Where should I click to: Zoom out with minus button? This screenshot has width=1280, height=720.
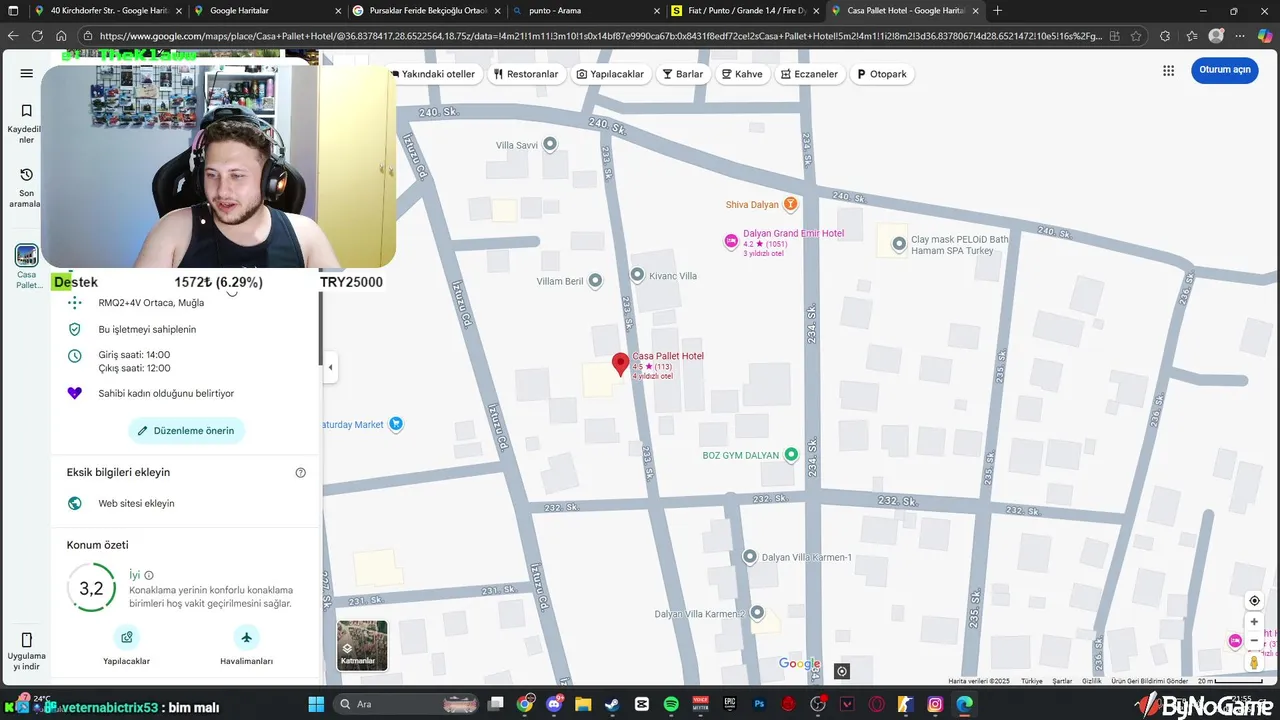tap(1254, 641)
